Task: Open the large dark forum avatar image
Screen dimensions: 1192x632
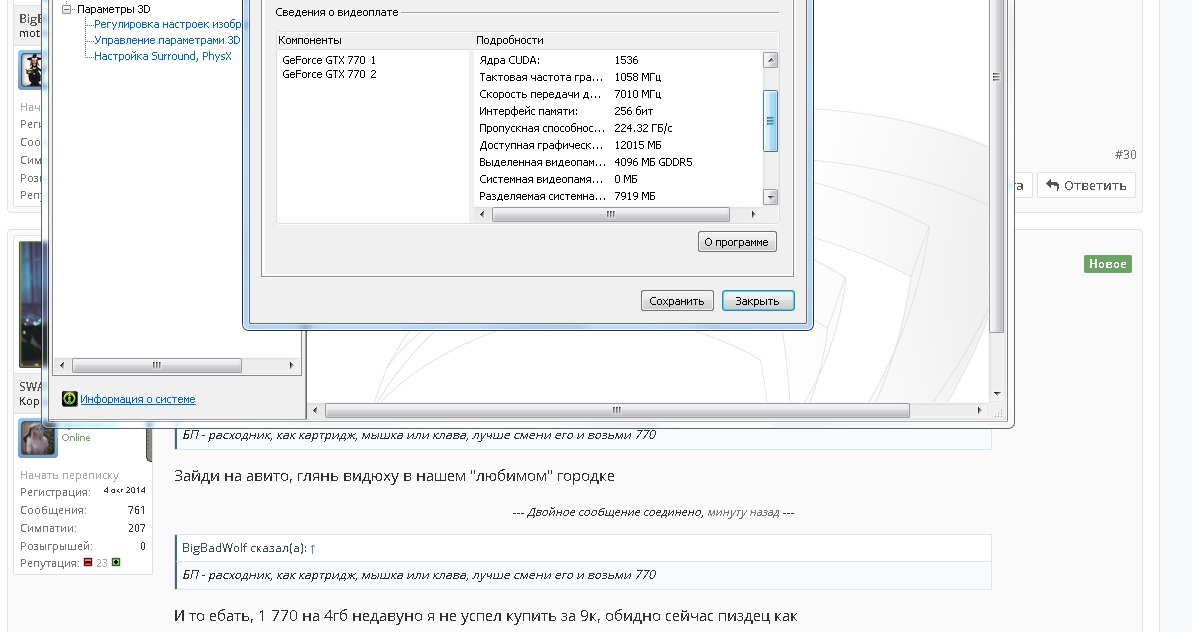Action: (x=30, y=304)
